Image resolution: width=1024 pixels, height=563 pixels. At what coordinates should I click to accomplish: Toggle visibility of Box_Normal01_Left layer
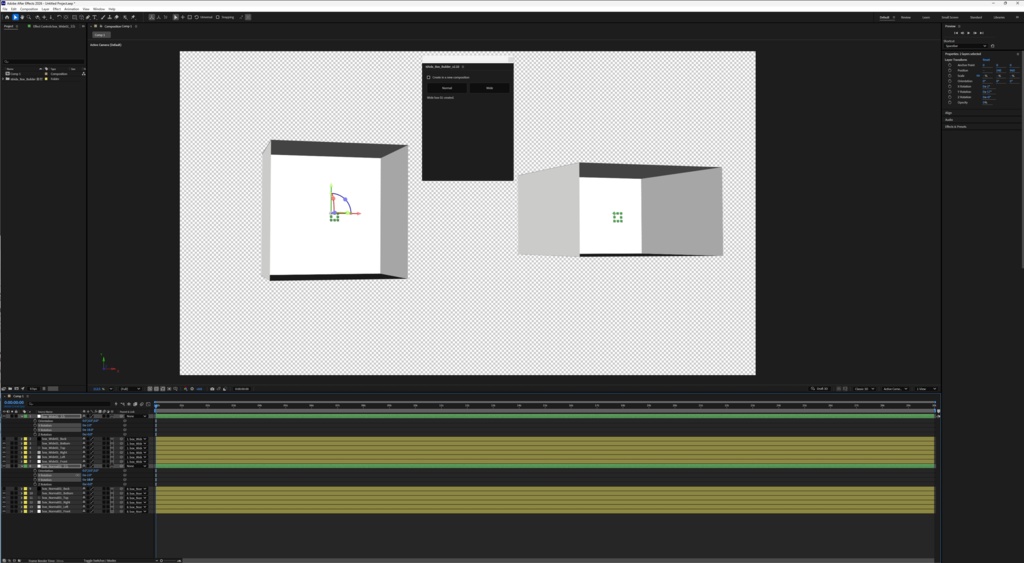coord(4,507)
